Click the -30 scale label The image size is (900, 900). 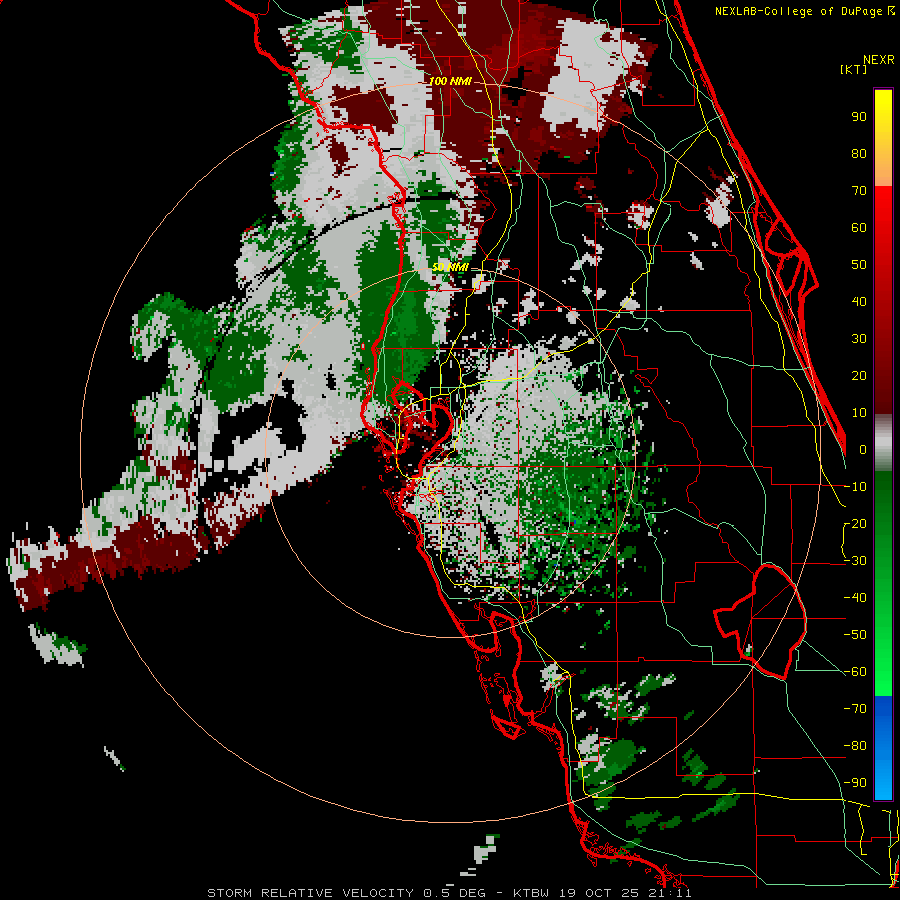pos(855,561)
